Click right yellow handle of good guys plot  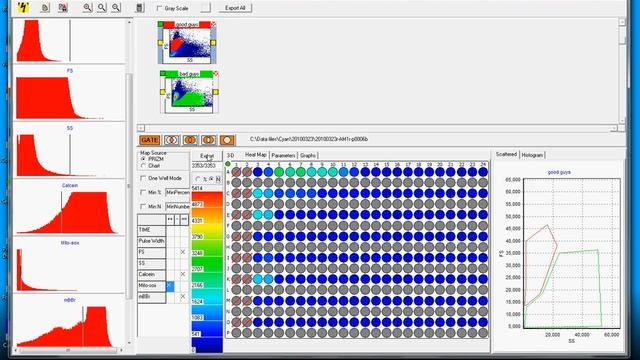click(213, 42)
